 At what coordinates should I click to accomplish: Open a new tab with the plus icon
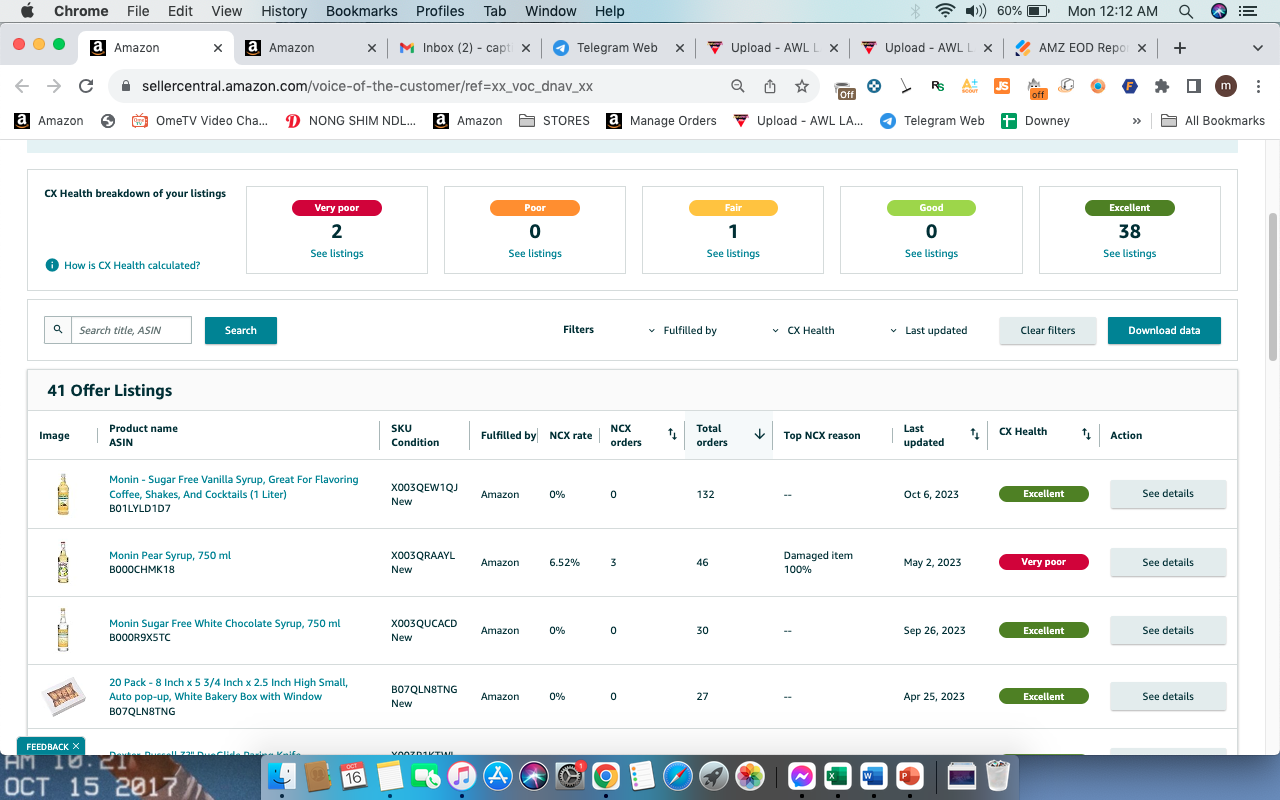tap(1180, 48)
